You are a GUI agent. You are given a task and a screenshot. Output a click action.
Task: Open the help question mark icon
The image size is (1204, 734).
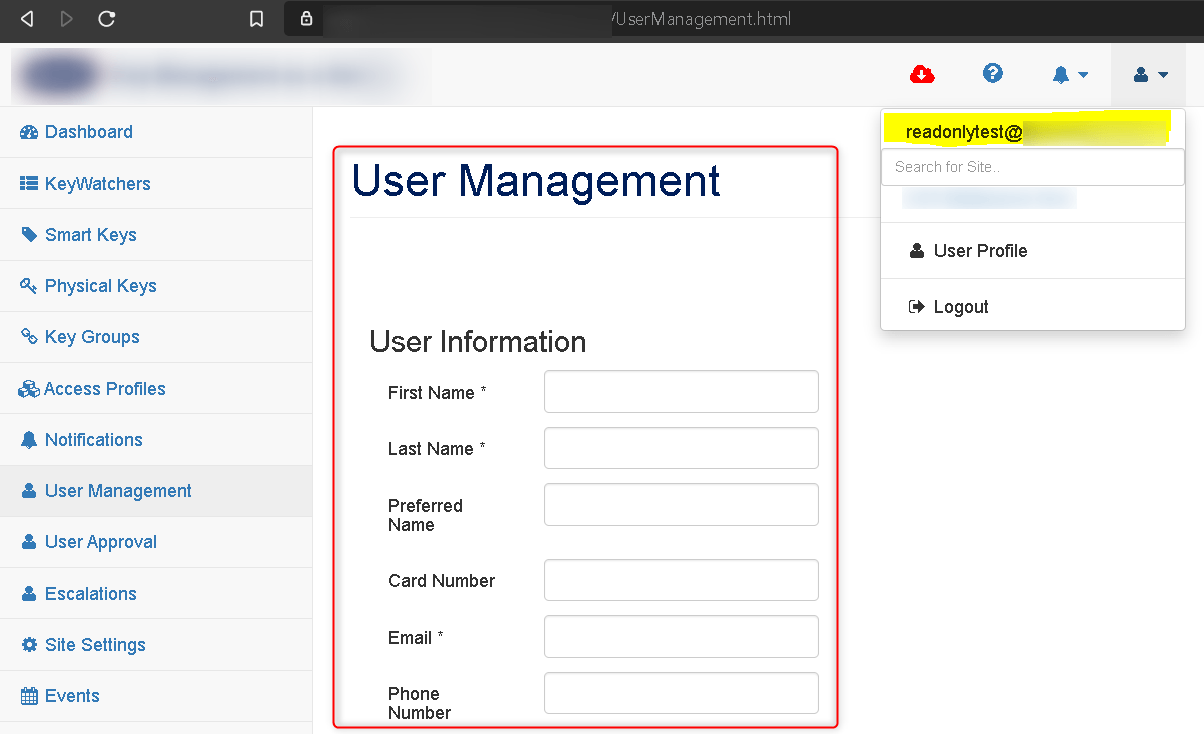pyautogui.click(x=992, y=73)
